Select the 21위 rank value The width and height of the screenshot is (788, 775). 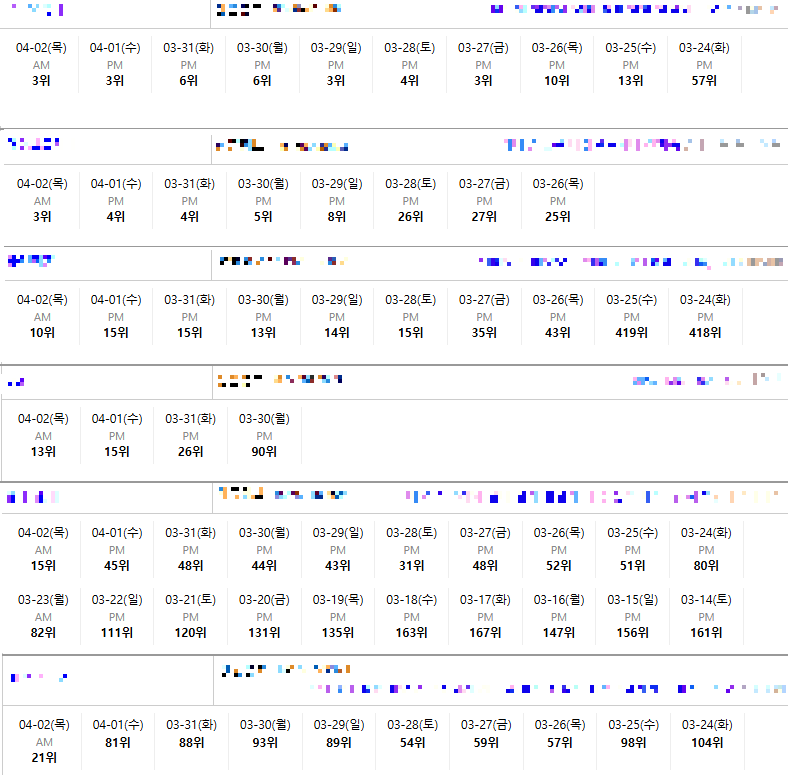(x=44, y=758)
